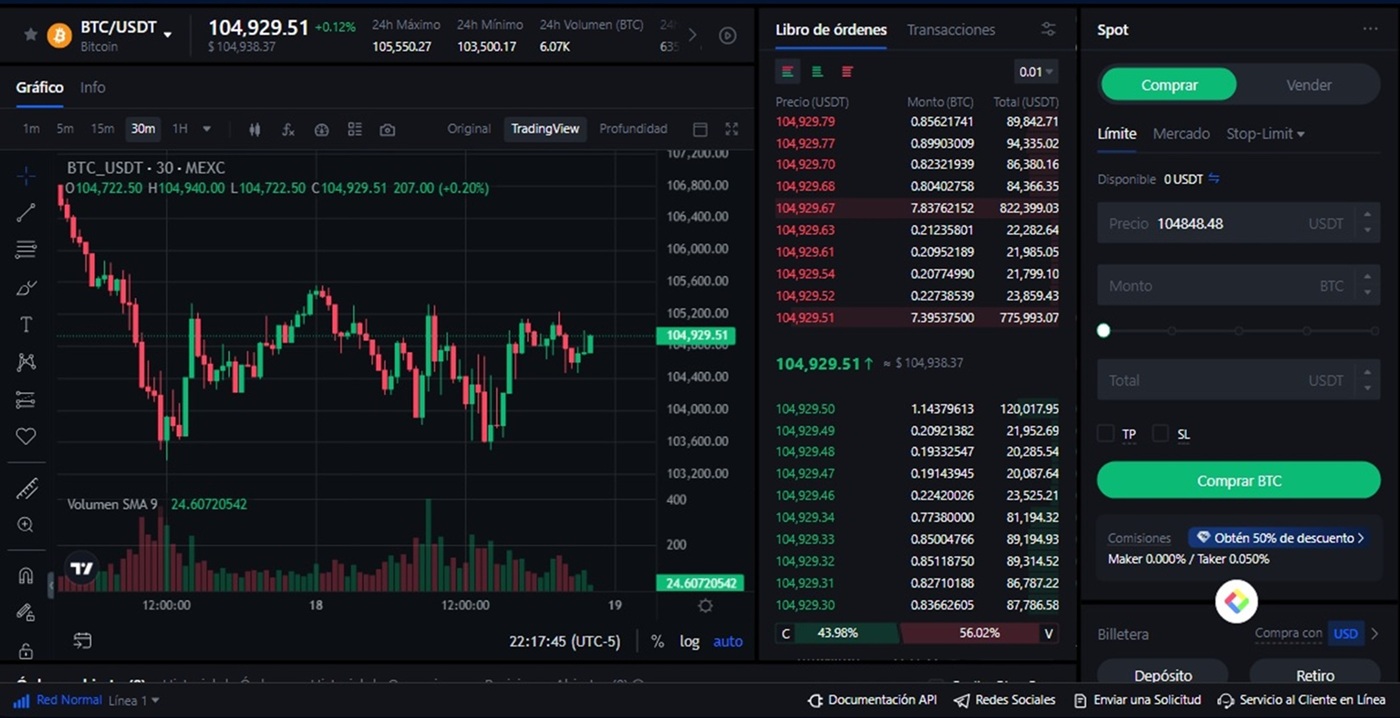
Task: Open the Fibonacci lines tool group
Action: coord(26,250)
